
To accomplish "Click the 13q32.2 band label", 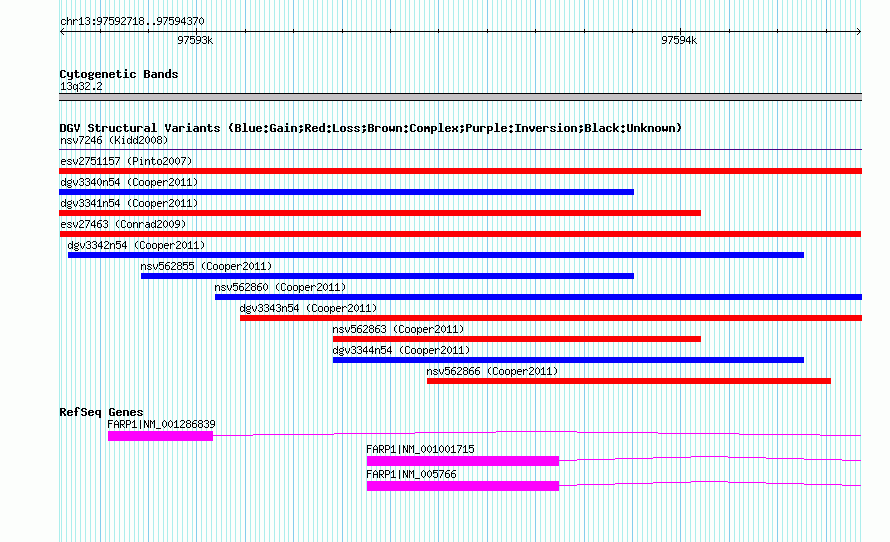I will click(x=81, y=86).
